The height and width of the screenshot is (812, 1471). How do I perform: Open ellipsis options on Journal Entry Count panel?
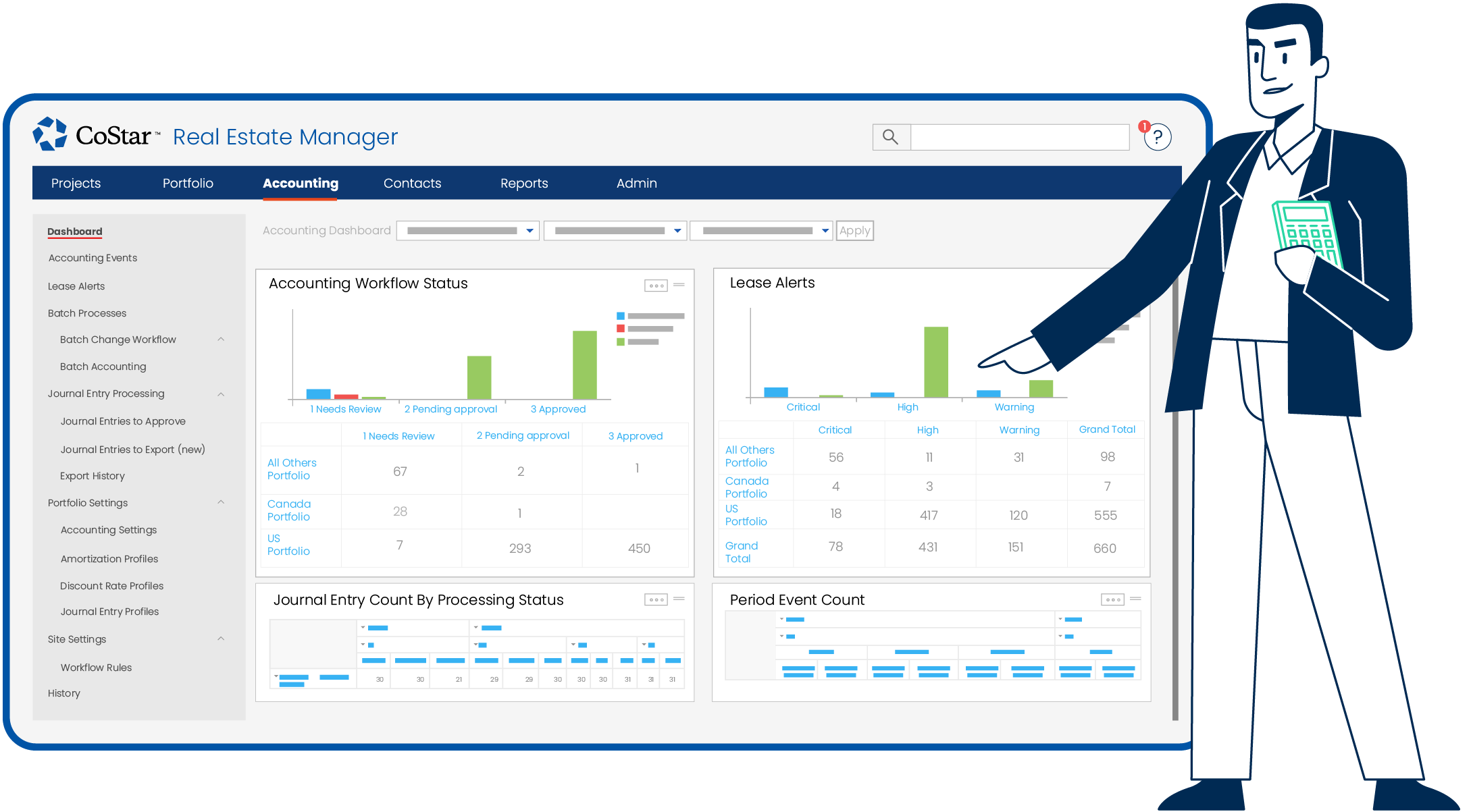(x=655, y=599)
